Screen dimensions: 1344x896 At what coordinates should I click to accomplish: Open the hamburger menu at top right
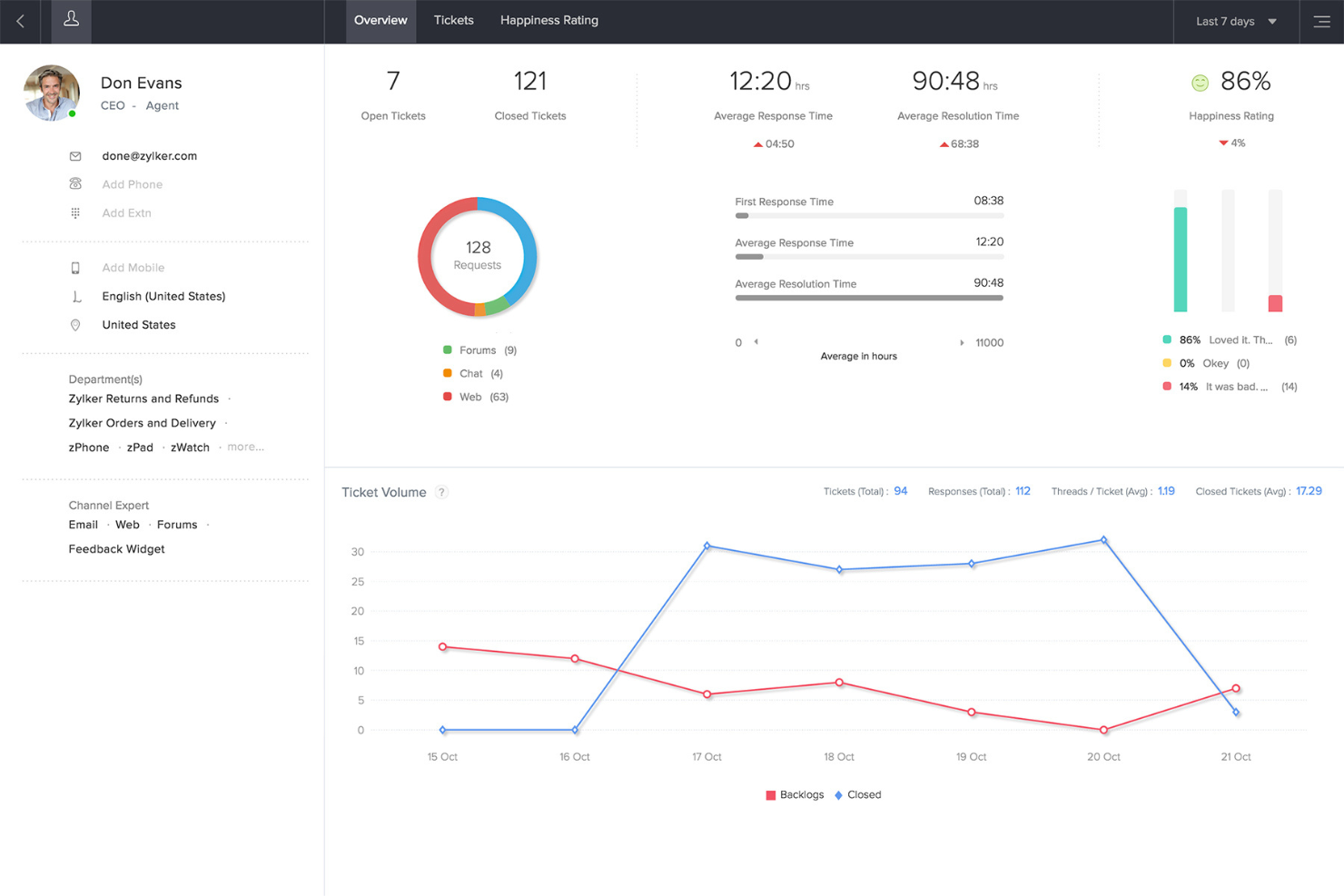tap(1322, 21)
